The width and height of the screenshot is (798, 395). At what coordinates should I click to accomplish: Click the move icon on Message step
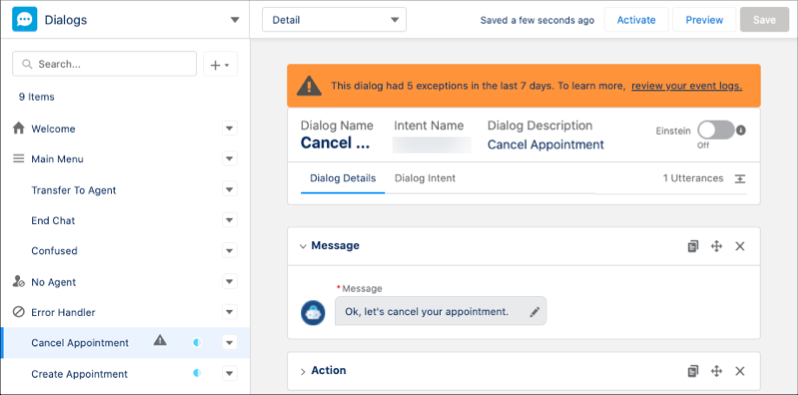coord(717,246)
